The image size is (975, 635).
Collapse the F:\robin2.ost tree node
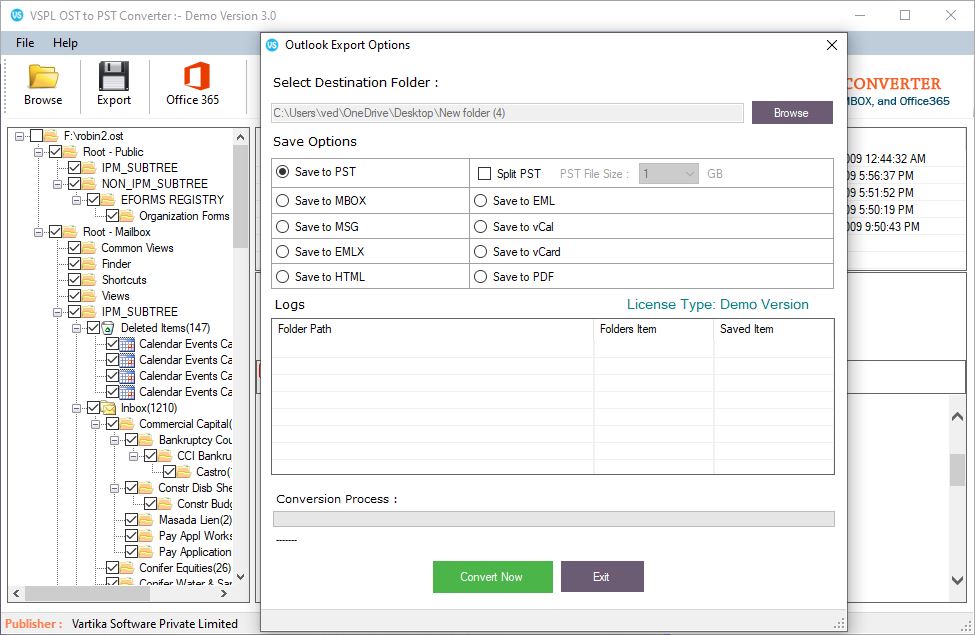(19, 136)
